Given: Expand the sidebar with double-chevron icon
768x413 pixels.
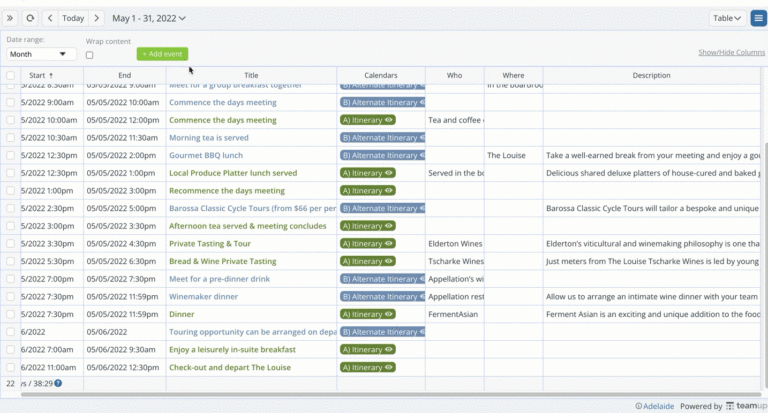Looking at the screenshot, I should click(x=11, y=18).
